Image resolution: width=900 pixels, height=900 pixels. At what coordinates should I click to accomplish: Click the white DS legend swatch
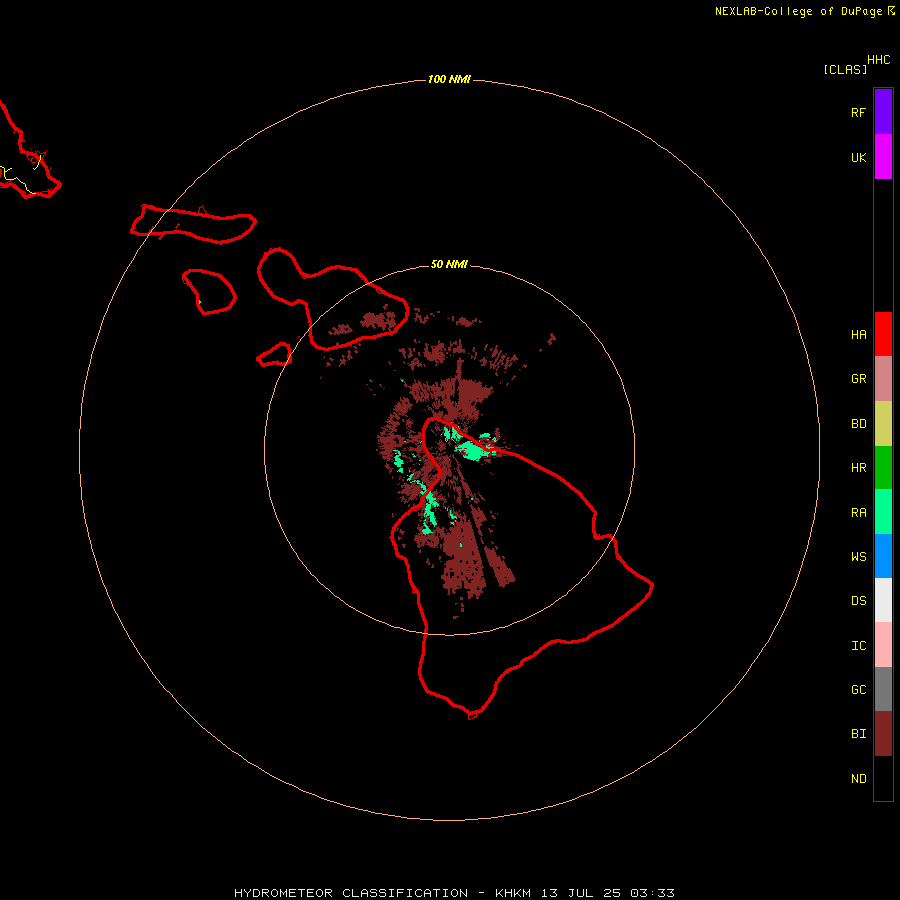coord(883,600)
